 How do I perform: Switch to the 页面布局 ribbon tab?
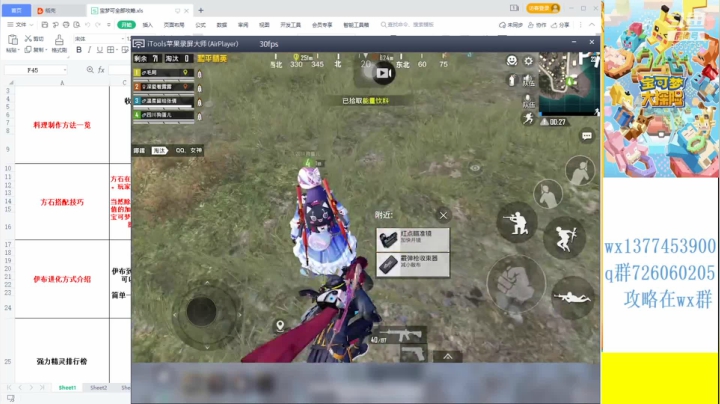tap(174, 25)
